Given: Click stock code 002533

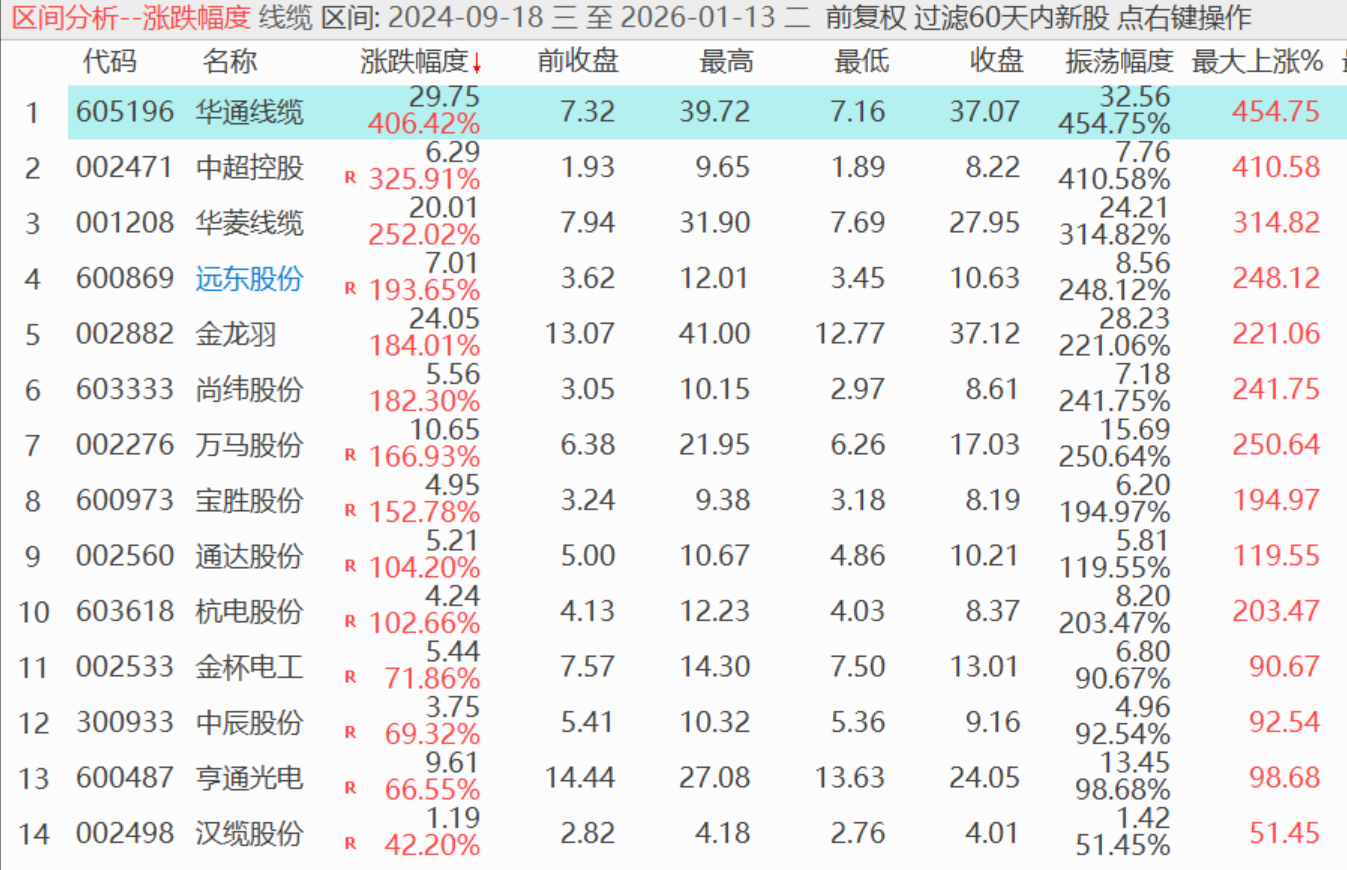Looking at the screenshot, I should pos(125,666).
